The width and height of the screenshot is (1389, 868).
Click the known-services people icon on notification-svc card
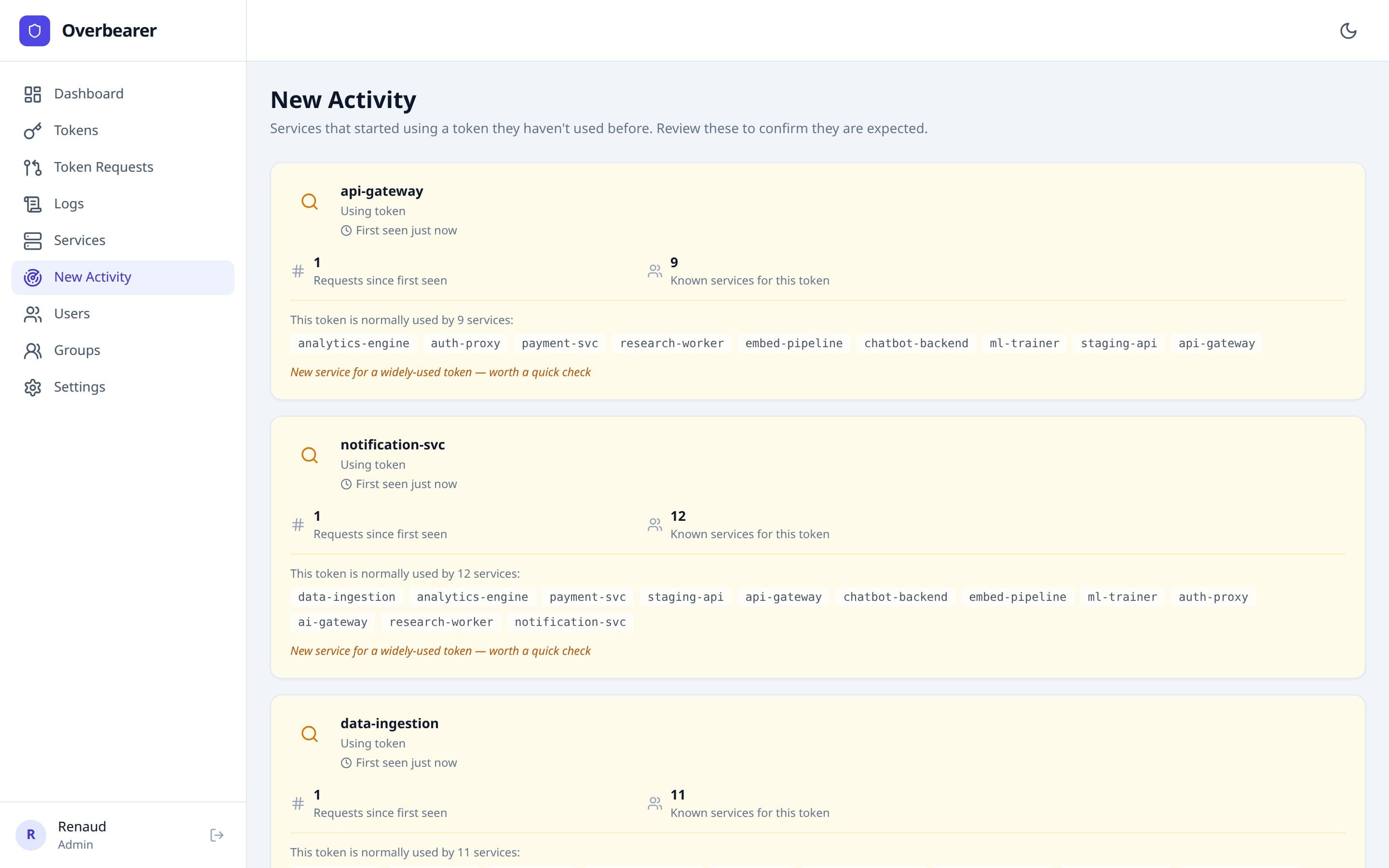(x=655, y=524)
